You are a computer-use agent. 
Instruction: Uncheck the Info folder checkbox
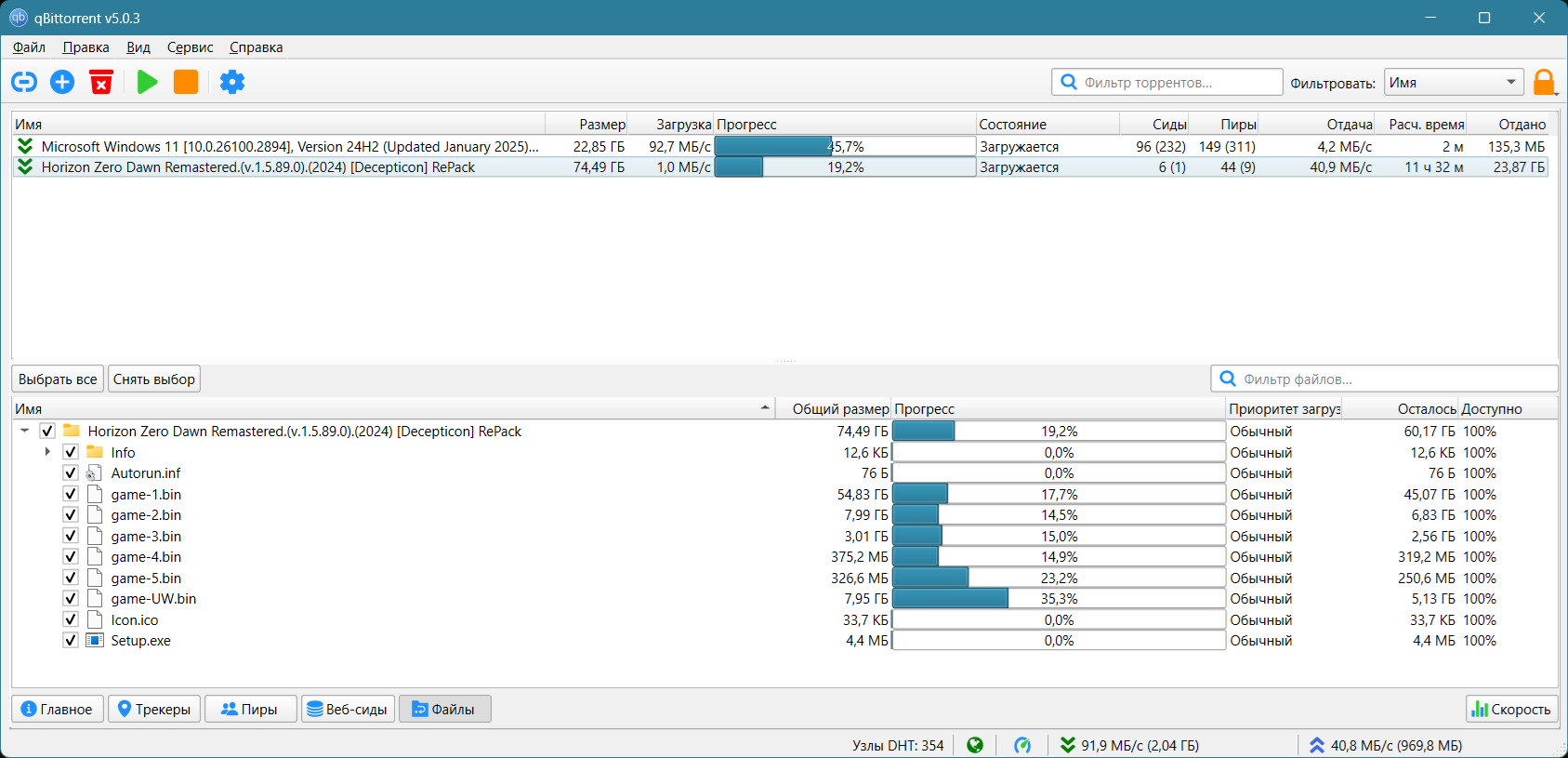click(x=71, y=452)
